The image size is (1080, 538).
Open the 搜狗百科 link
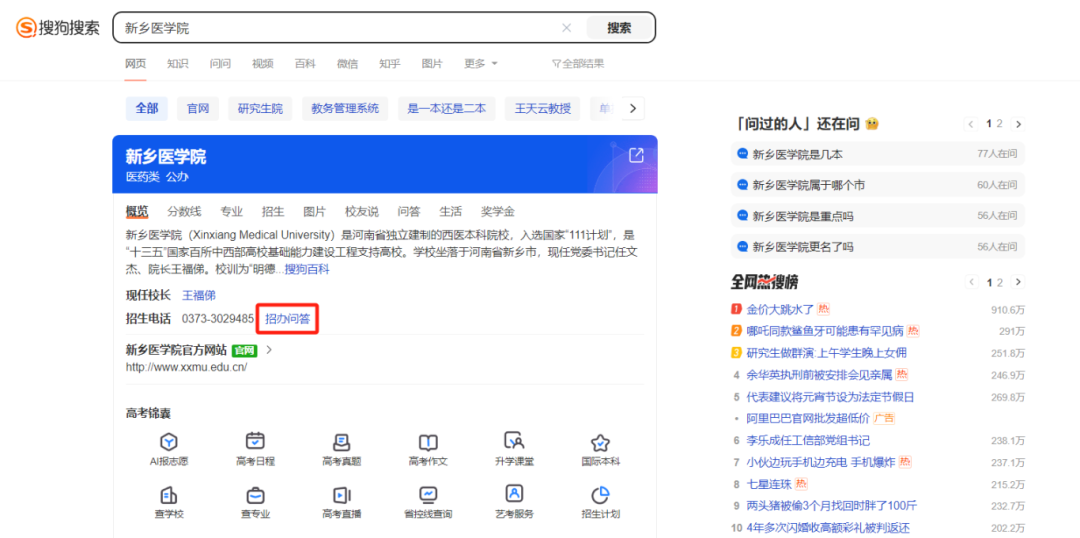(x=307, y=269)
